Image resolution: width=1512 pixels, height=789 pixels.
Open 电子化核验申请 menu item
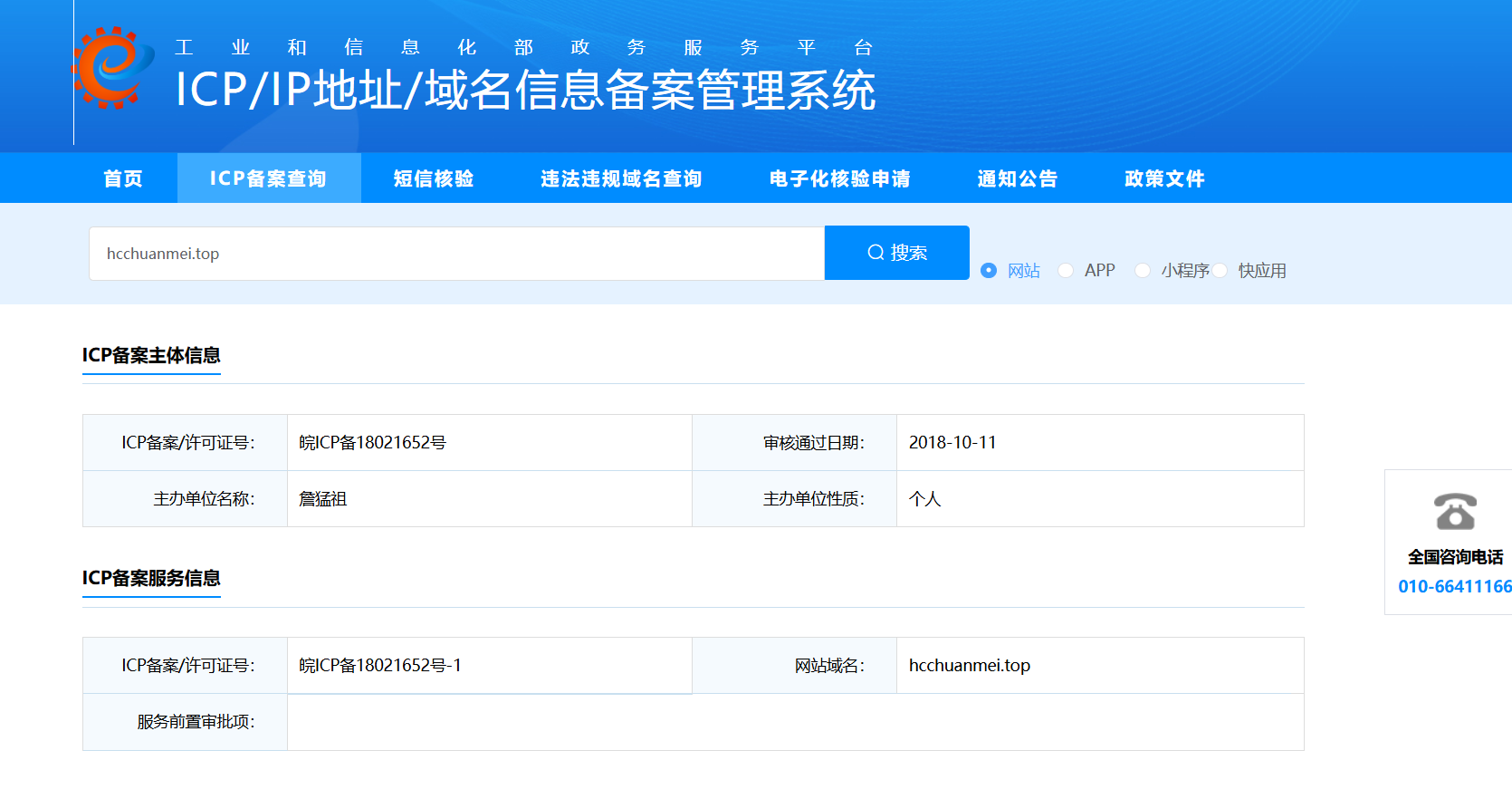[840, 178]
